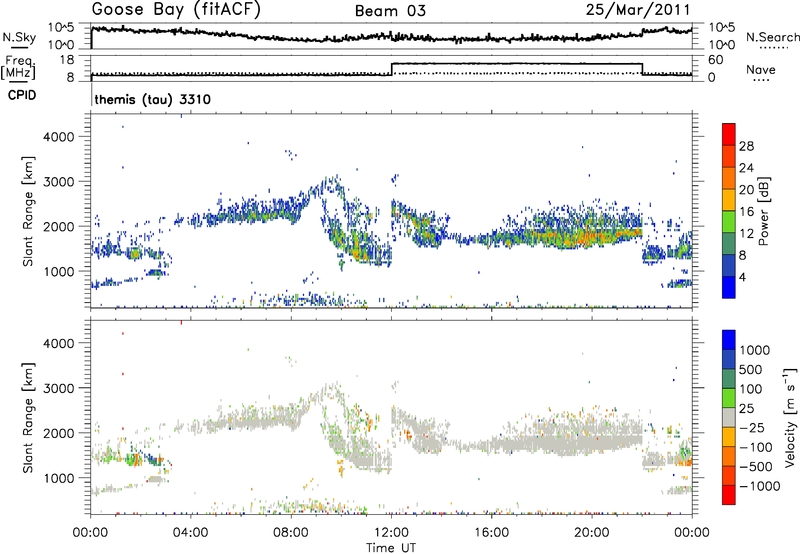The image size is (800, 554).
Task: Click '4000' on the power panel range axis
Action: click(59, 137)
